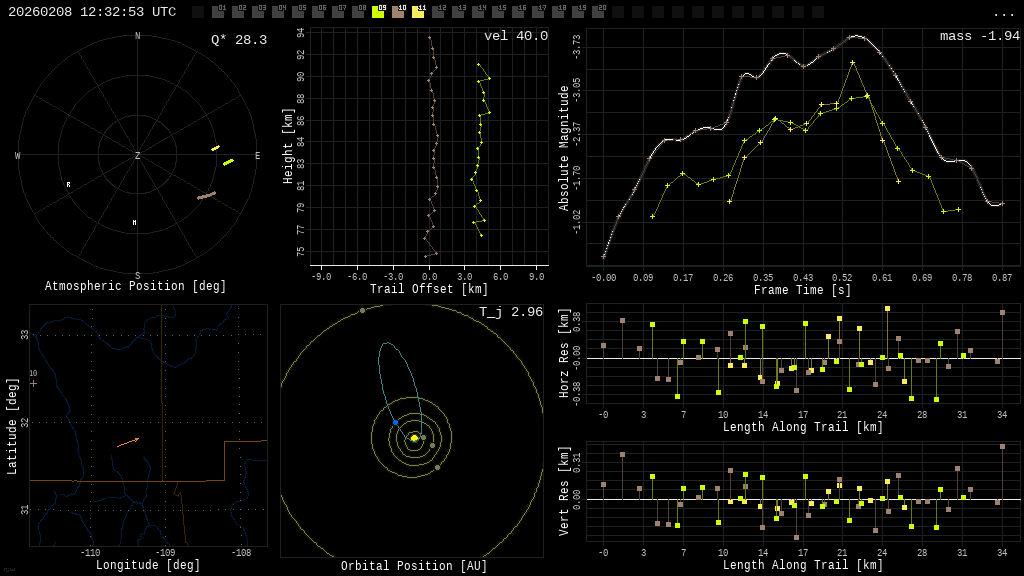Screen dimensions: 1024x576
Task: Click the orange meteor track arrow on map
Action: (x=128, y=442)
